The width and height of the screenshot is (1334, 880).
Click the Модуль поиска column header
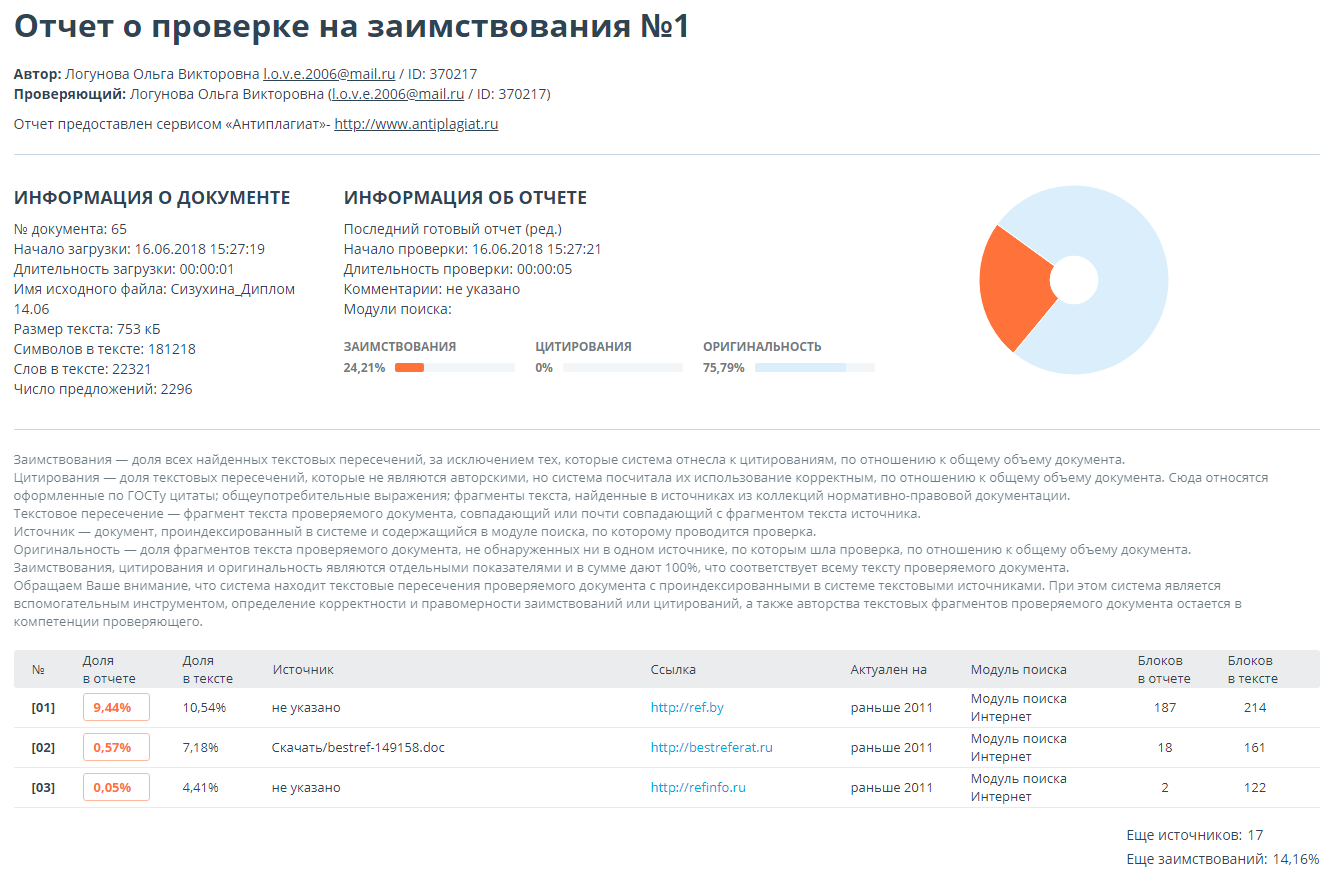pos(1018,670)
